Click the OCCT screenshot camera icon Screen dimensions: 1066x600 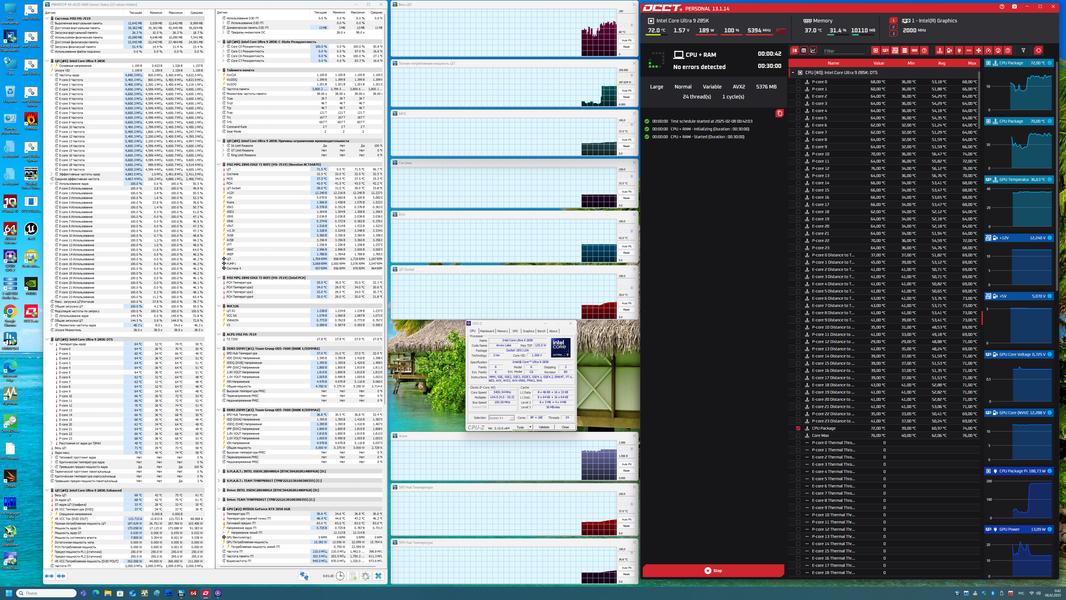click(x=1014, y=7)
